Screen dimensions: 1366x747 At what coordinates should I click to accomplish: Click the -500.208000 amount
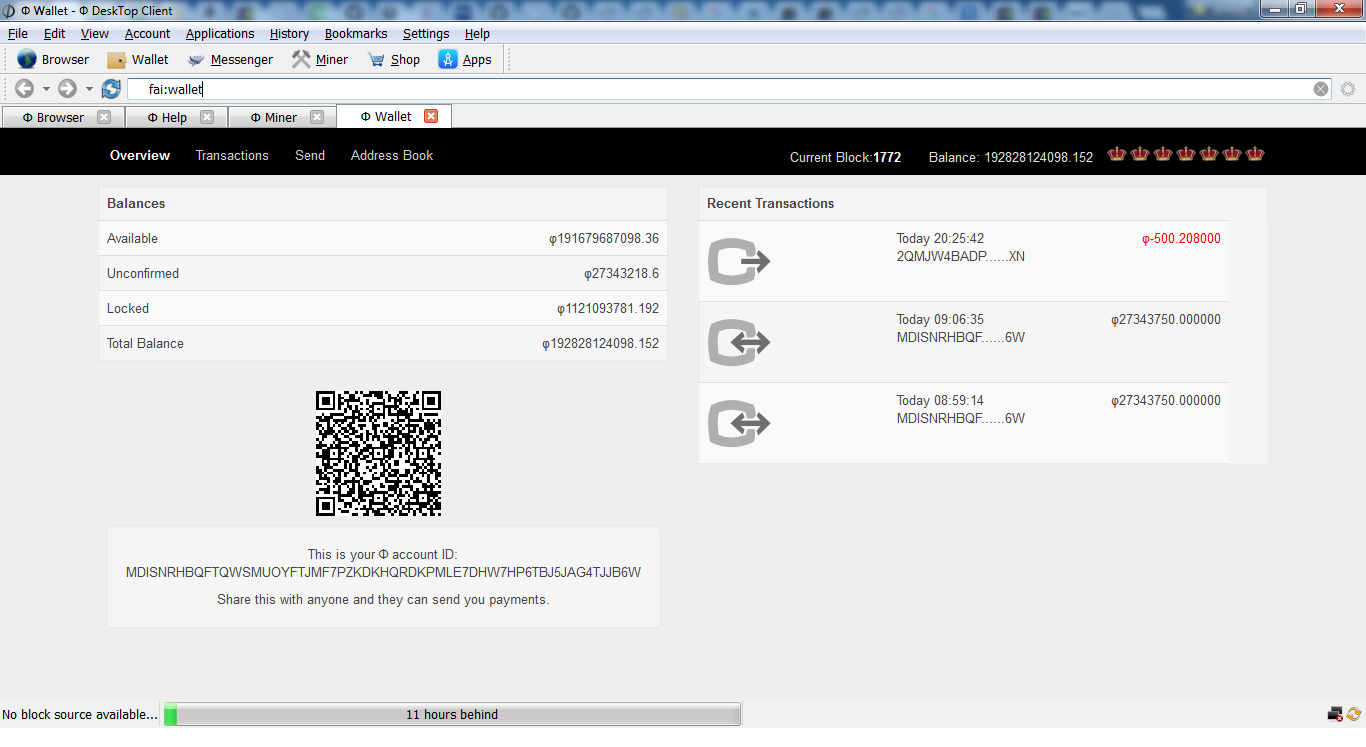(1181, 239)
